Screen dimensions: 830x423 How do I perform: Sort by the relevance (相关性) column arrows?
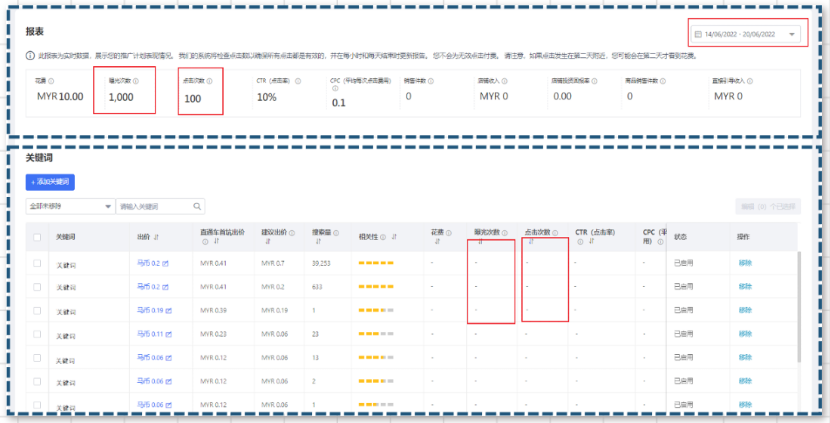tap(395, 237)
